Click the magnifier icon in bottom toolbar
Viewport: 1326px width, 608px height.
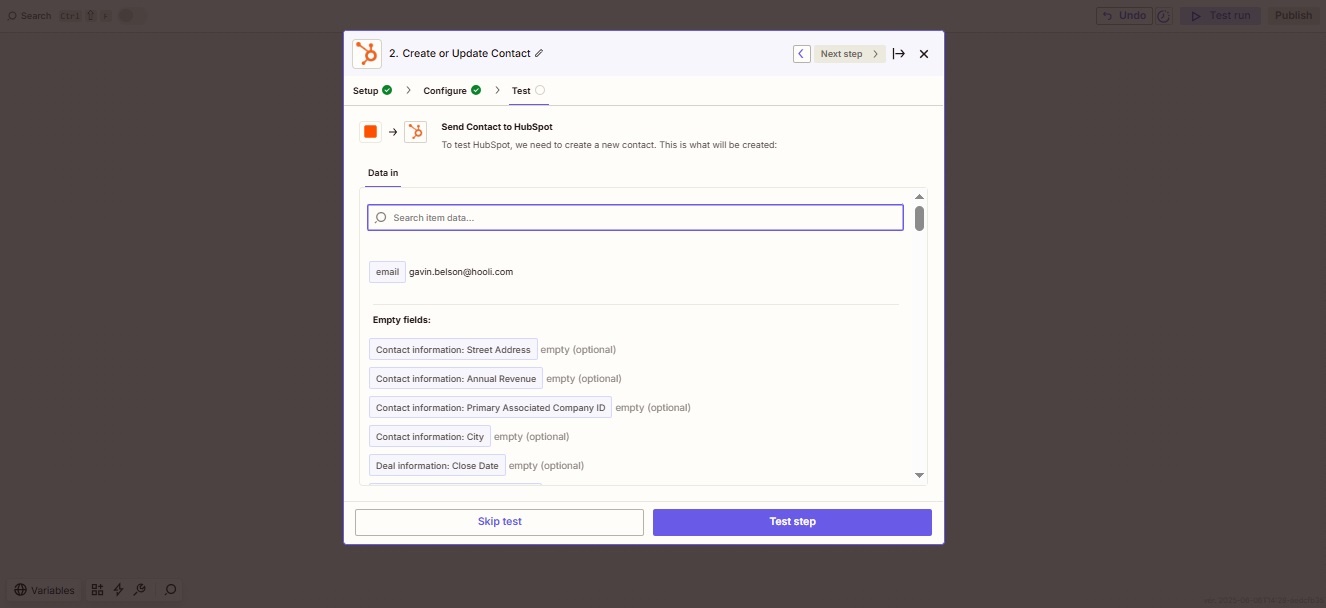(171, 590)
